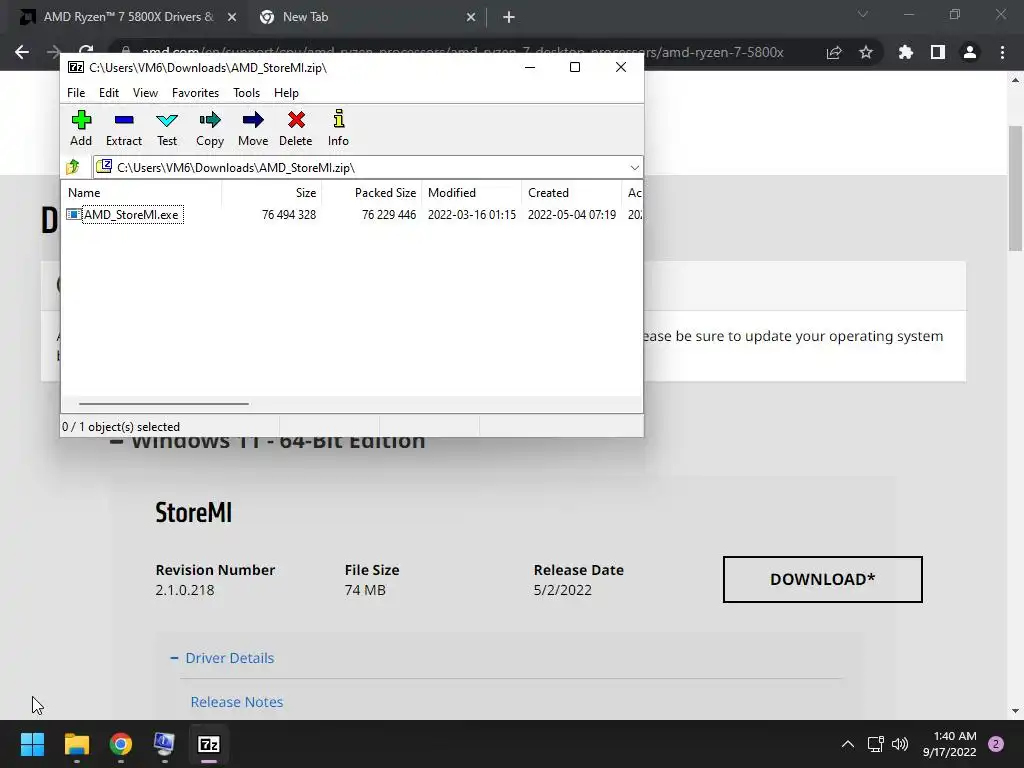
Task: Click the packed size 76 229 446
Action: [x=389, y=215]
